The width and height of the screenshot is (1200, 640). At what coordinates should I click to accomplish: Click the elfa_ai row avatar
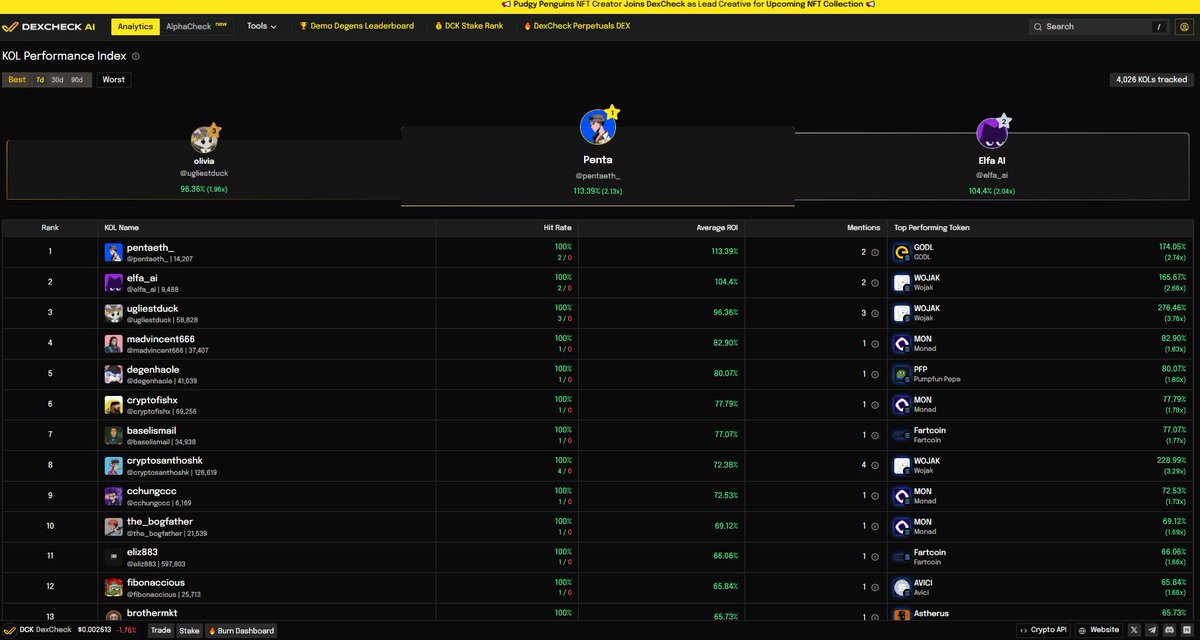pyautogui.click(x=113, y=283)
